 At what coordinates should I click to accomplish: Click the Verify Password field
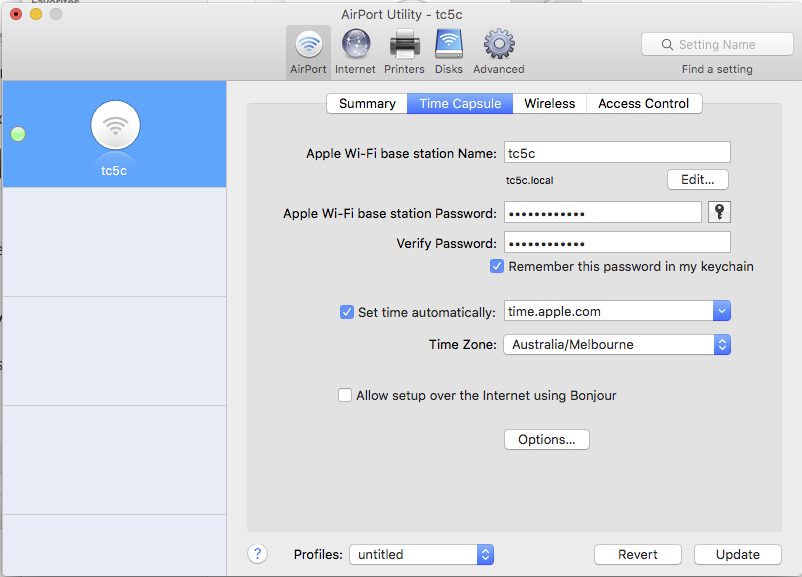pyautogui.click(x=617, y=242)
